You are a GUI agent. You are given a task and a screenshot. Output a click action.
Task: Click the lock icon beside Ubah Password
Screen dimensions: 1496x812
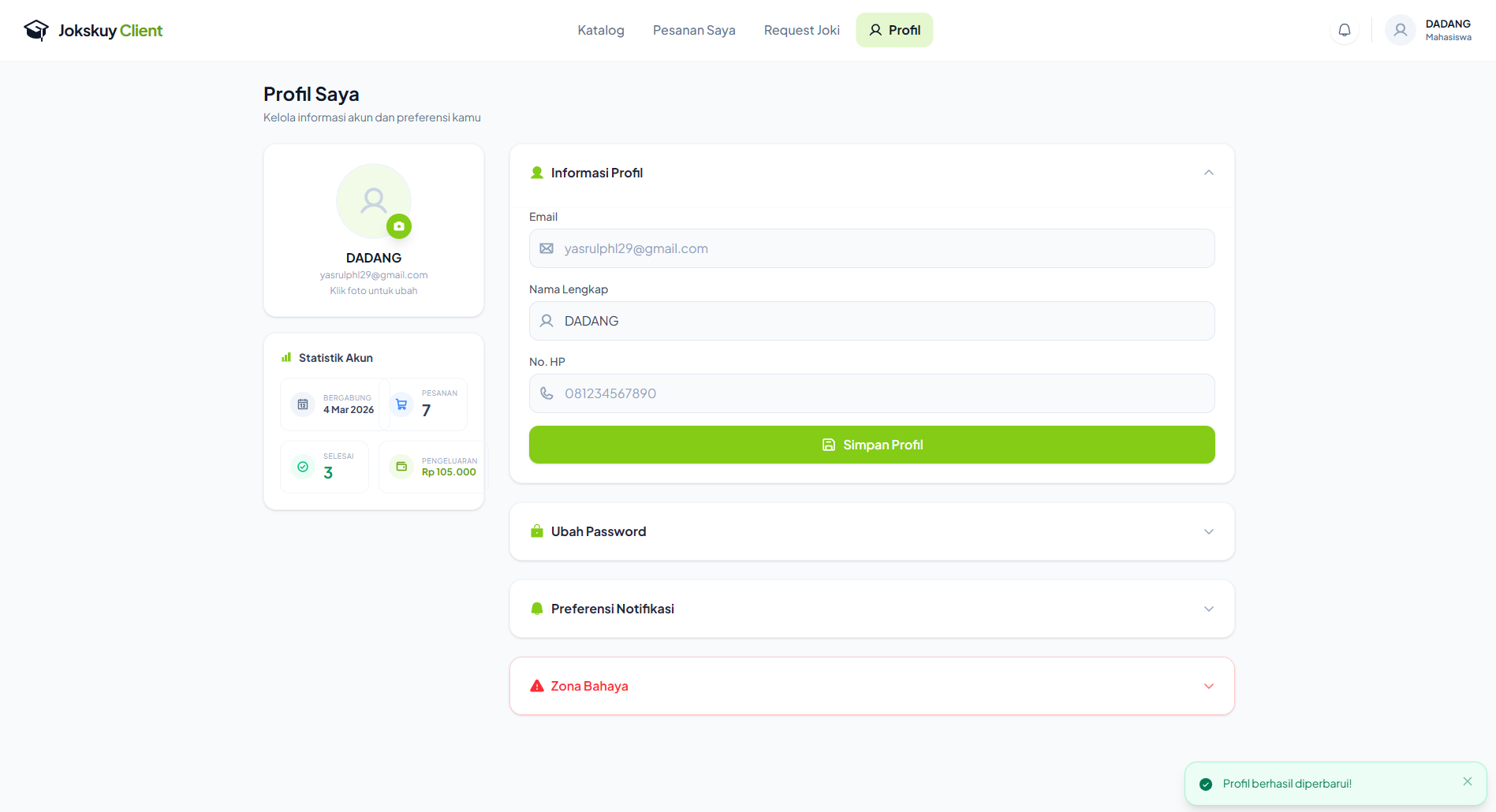[x=537, y=531]
